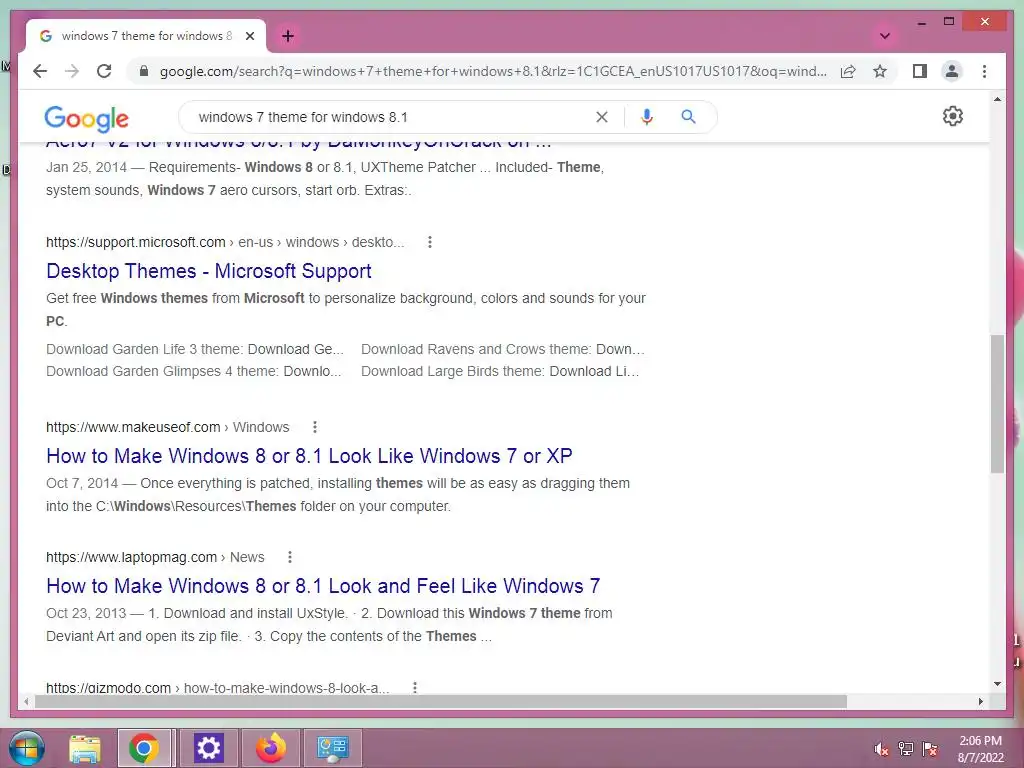Click the forward navigation arrow
This screenshot has width=1024, height=768.
pos(72,71)
